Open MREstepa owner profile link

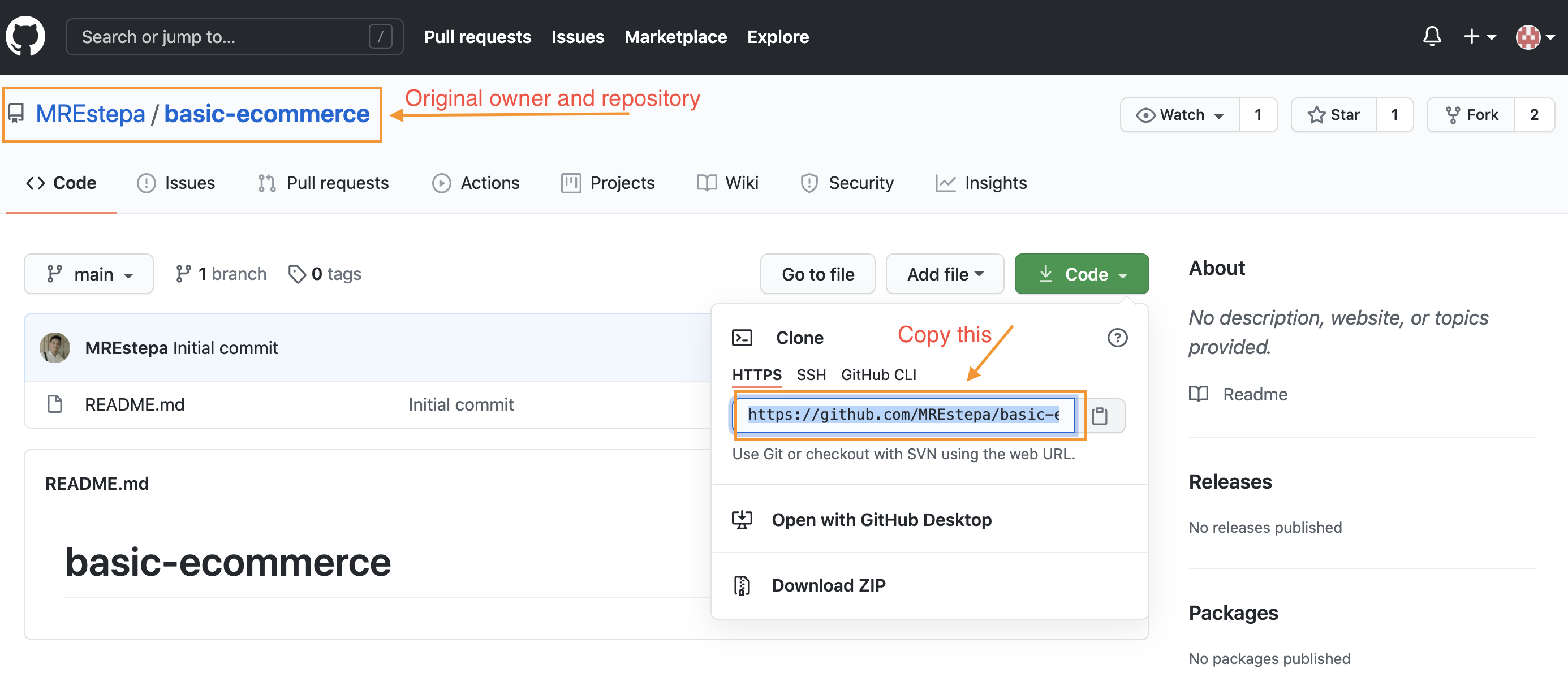click(90, 113)
